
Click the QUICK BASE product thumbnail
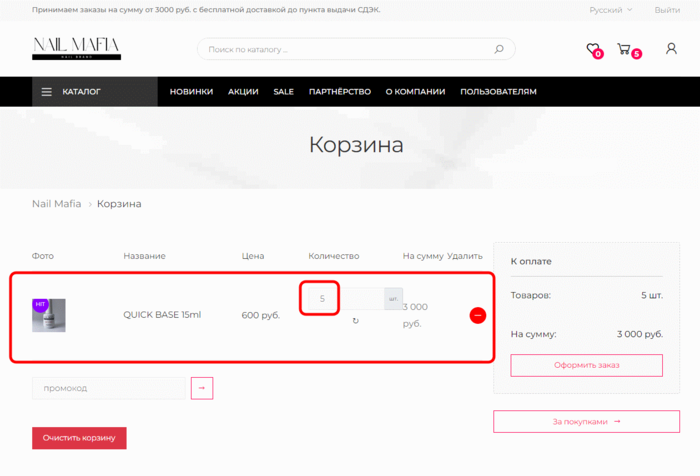(49, 315)
